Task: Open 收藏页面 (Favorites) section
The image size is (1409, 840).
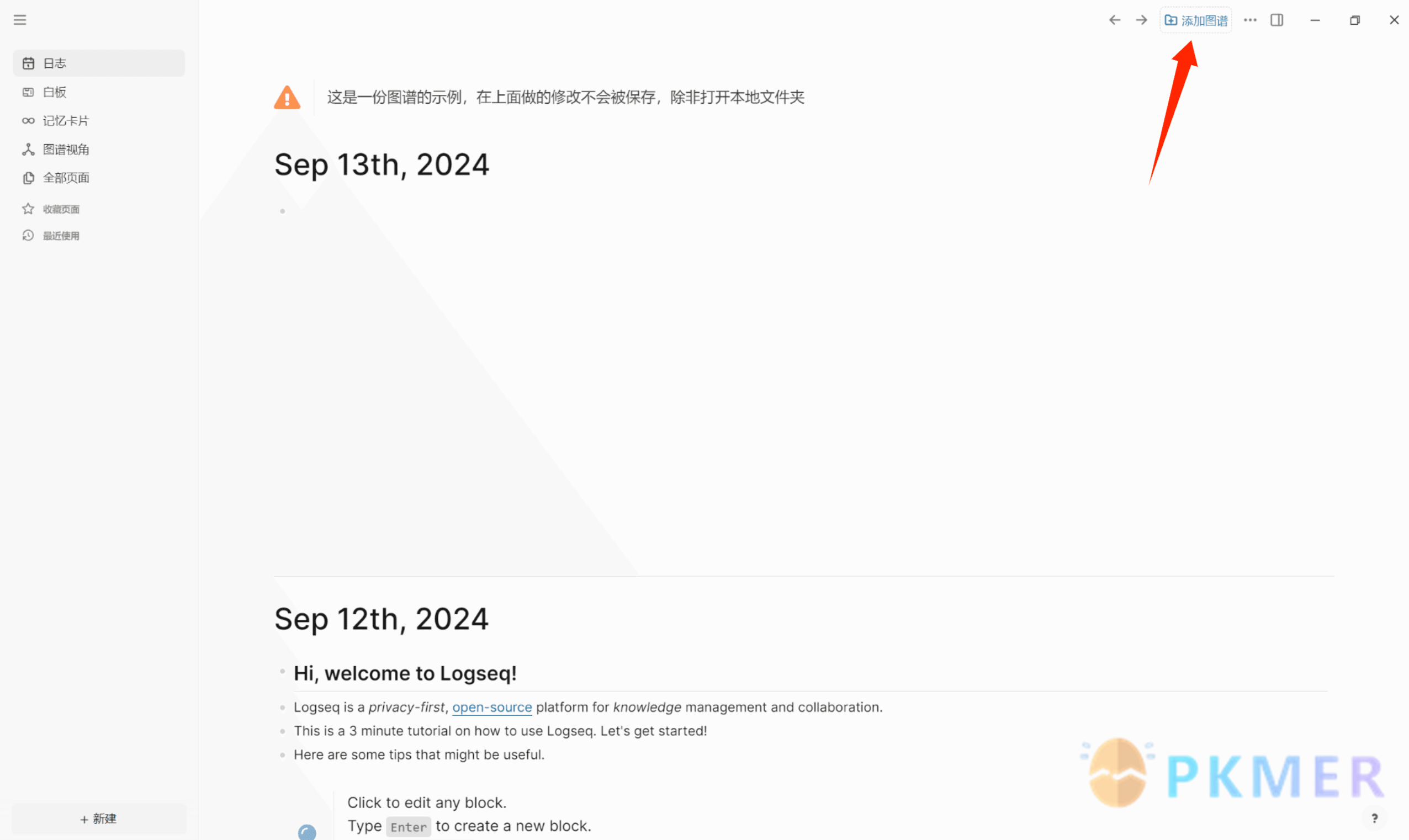Action: [62, 209]
